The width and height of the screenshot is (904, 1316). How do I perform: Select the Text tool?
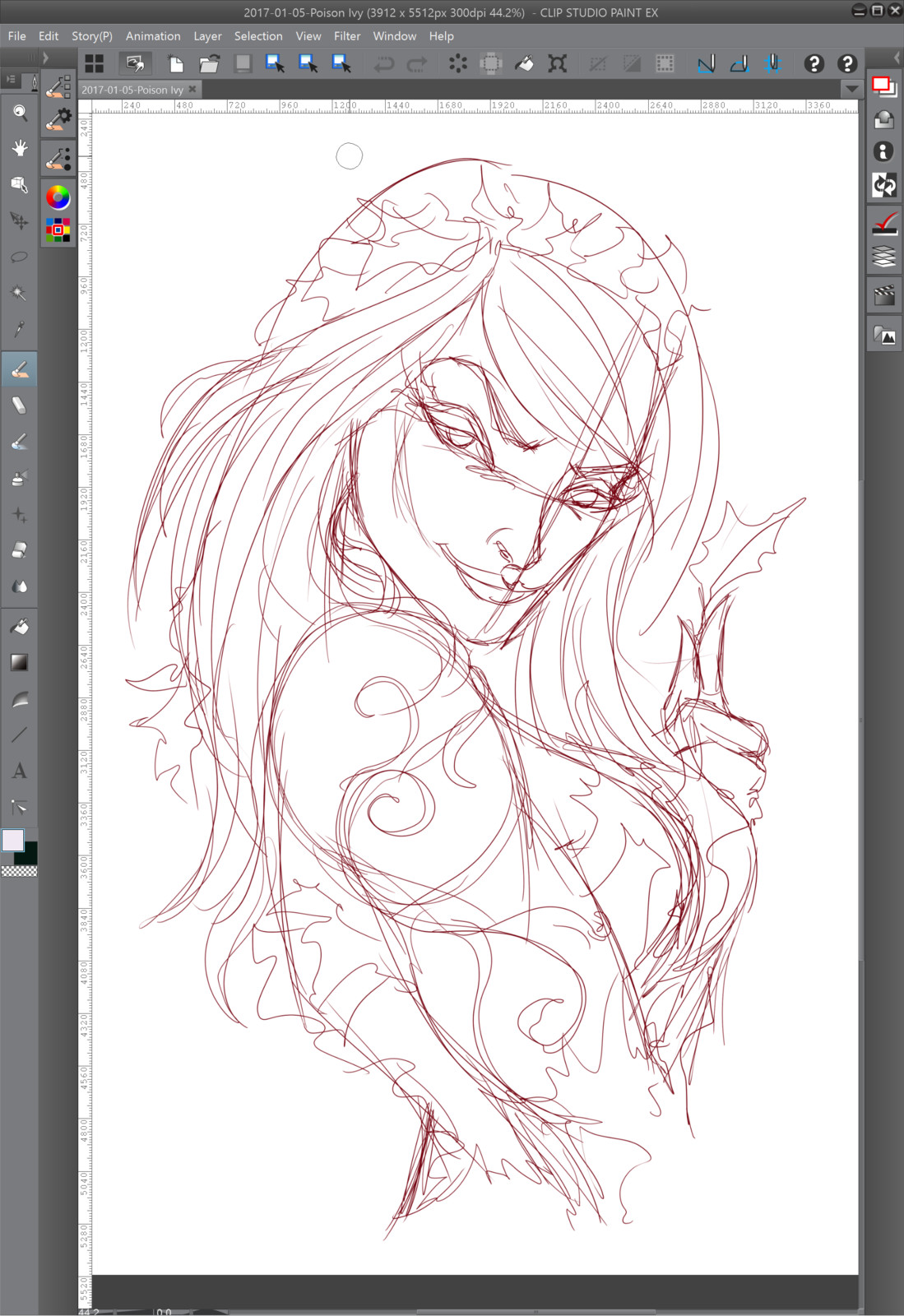pyautogui.click(x=20, y=771)
